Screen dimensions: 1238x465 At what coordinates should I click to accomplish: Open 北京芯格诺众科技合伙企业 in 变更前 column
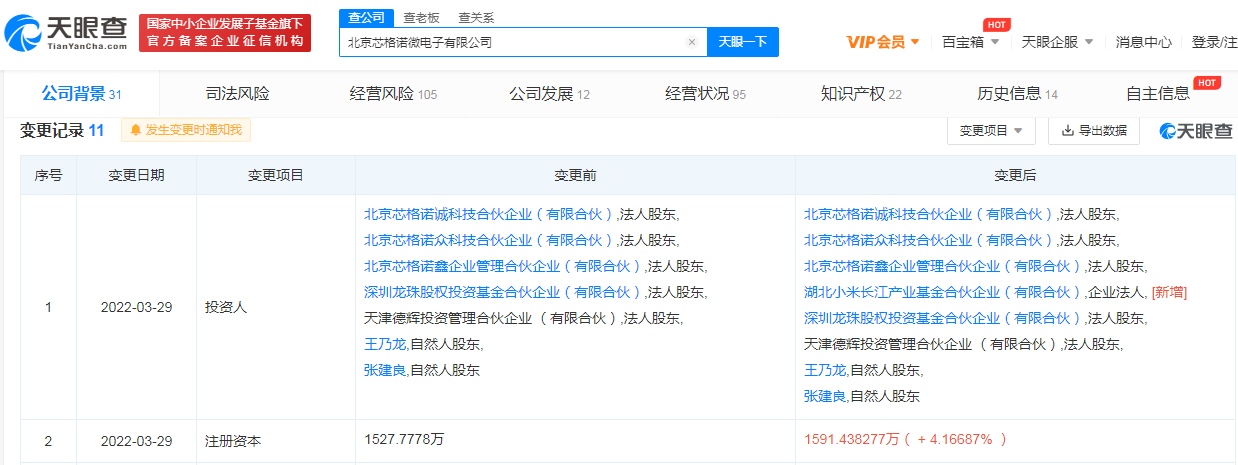click(x=490, y=240)
